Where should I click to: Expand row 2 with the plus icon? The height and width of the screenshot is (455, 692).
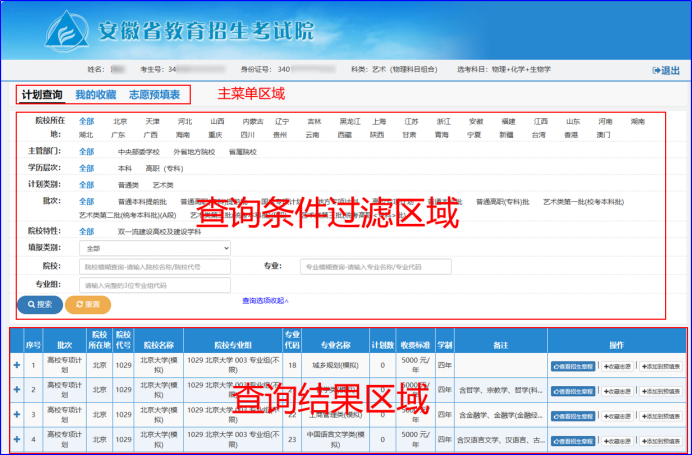[x=16, y=391]
